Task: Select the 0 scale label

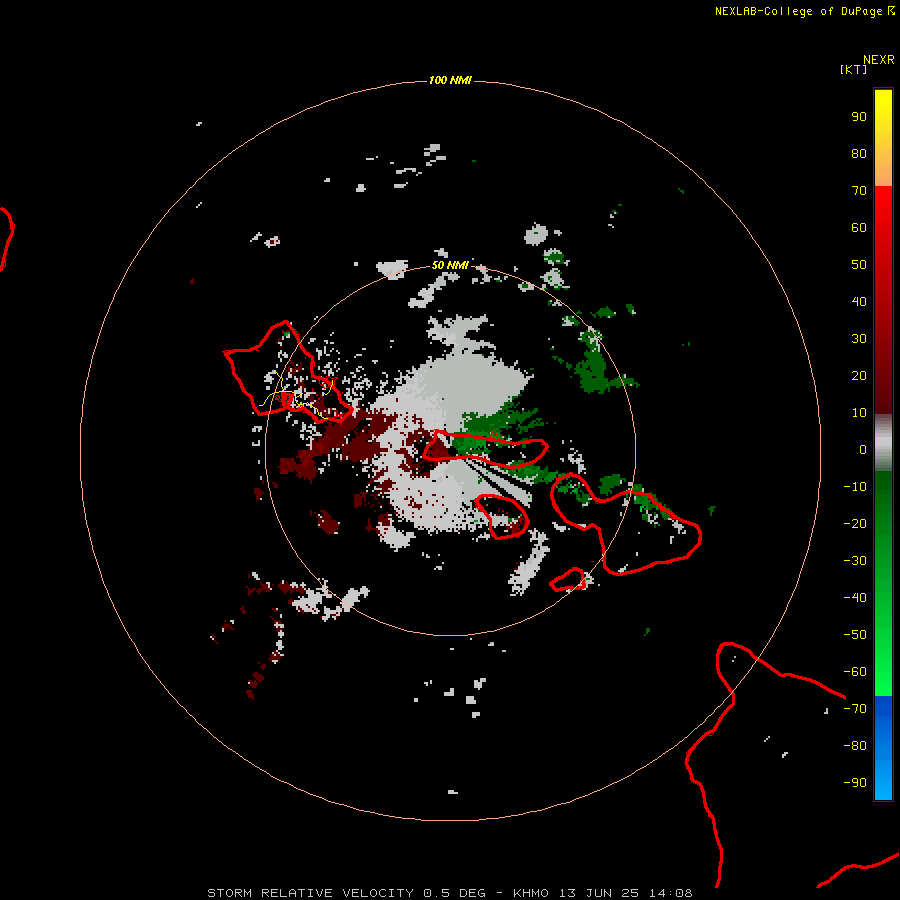Action: point(863,450)
